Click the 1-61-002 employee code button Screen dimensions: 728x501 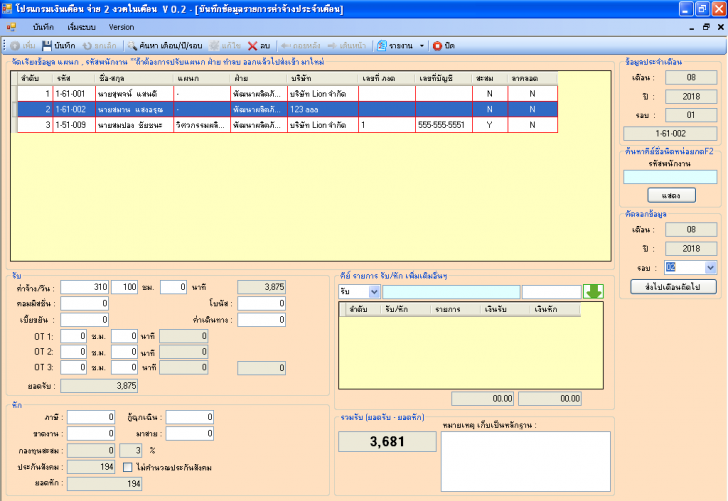click(670, 134)
